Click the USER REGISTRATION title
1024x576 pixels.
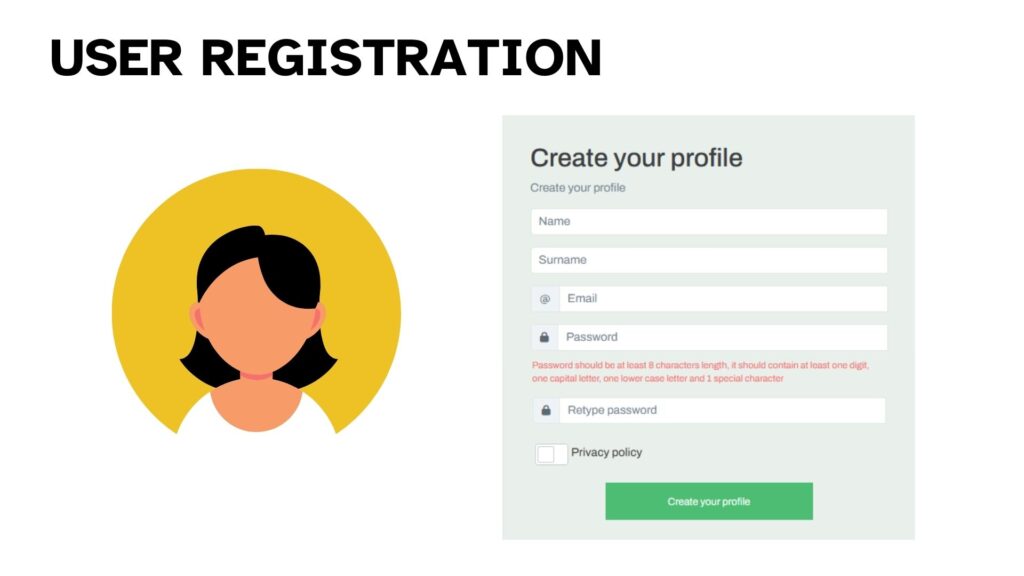tap(326, 57)
